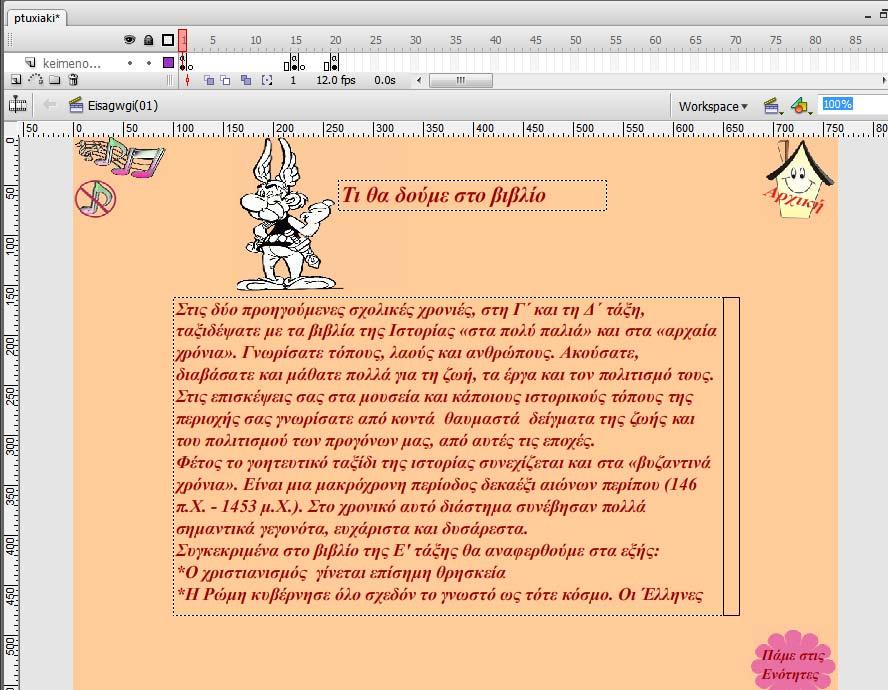Click the Hide Timeline icon
This screenshot has width=888, height=690.
click(18, 105)
